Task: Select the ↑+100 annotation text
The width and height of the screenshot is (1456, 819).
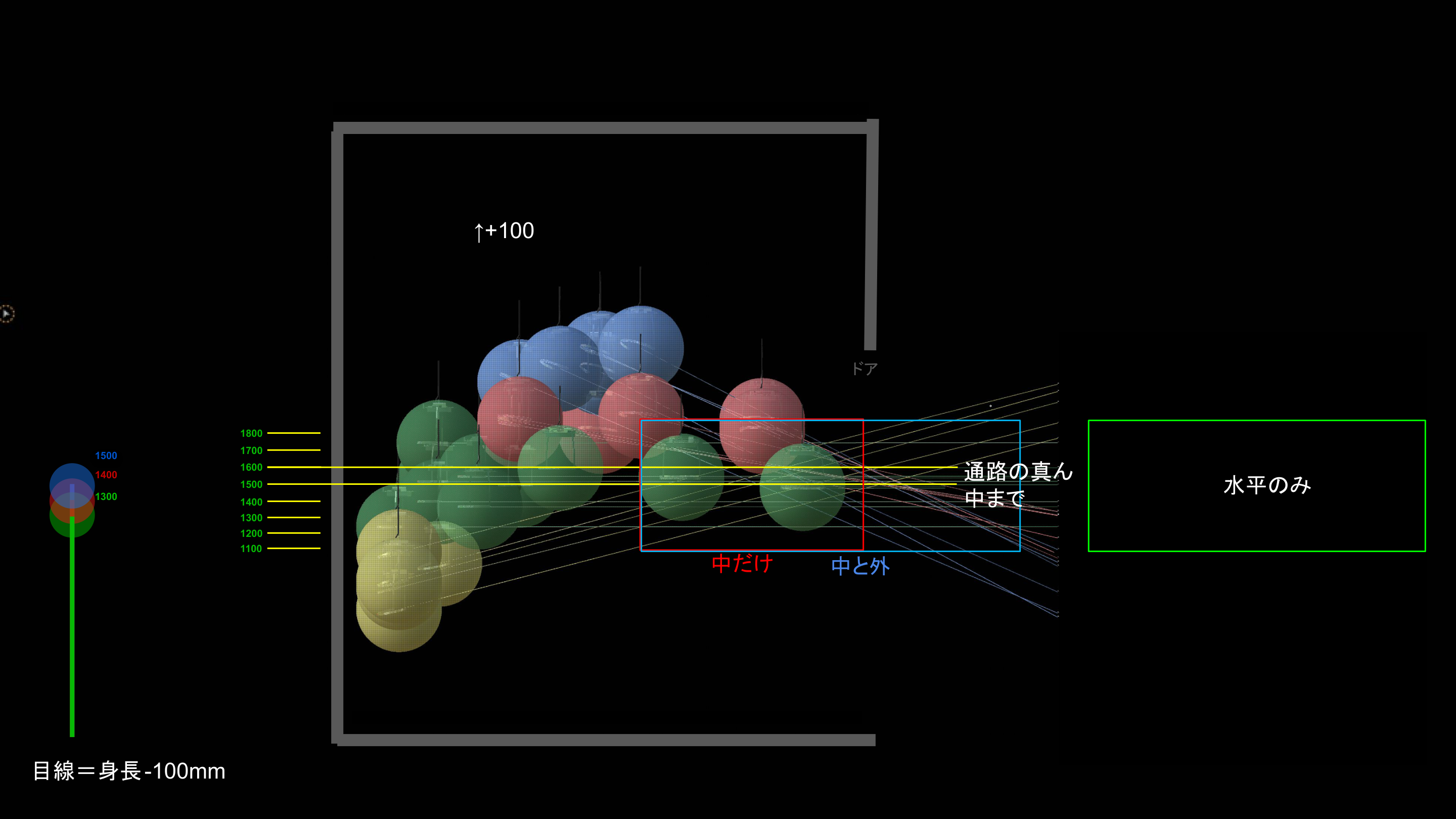Action: pos(504,231)
